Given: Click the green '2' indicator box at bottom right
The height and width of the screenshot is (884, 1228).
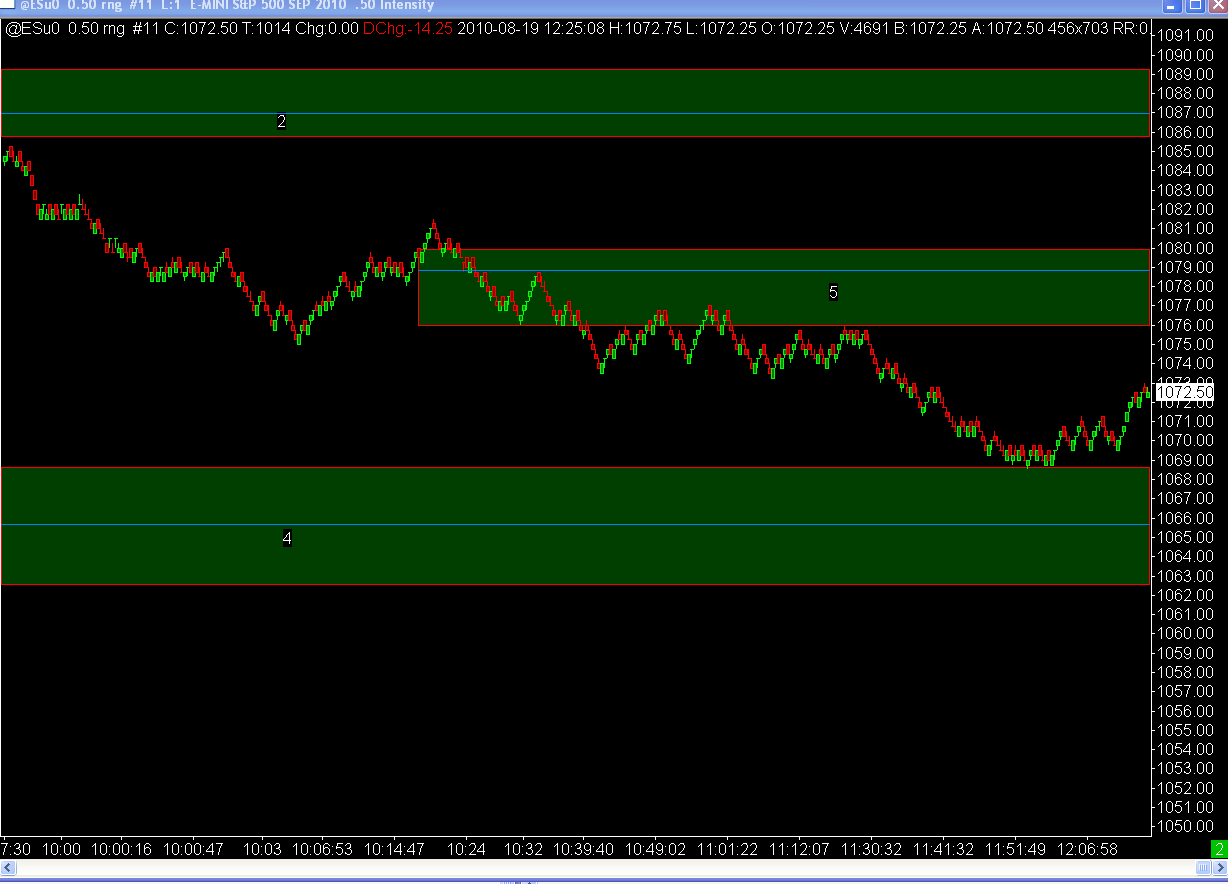Looking at the screenshot, I should [1219, 850].
